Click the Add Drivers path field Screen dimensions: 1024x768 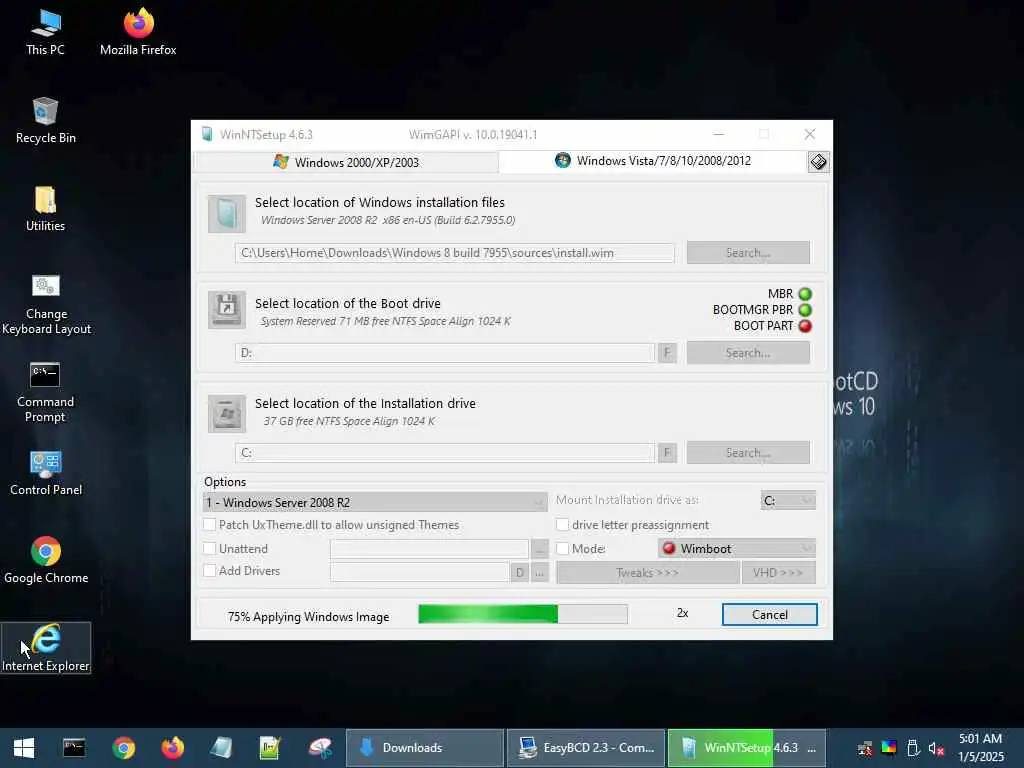(x=419, y=572)
